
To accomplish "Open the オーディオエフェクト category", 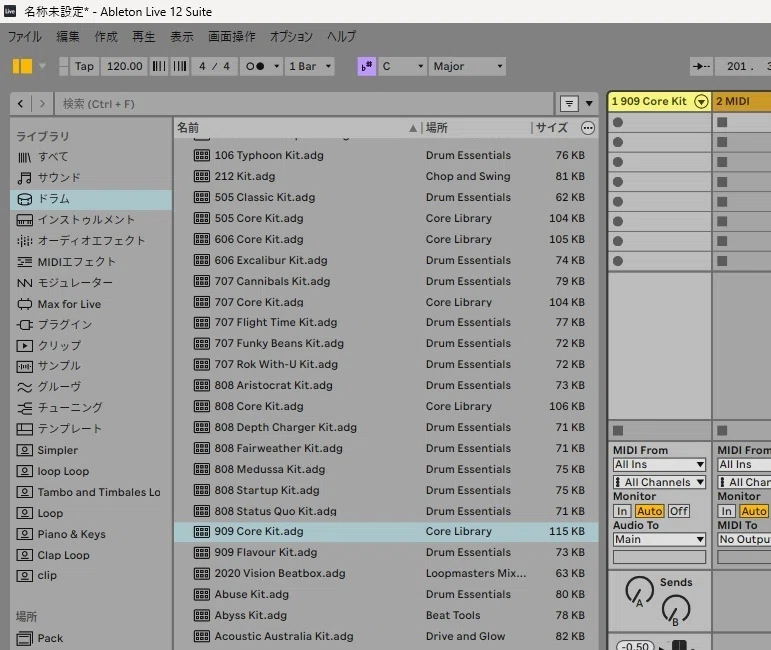I will tap(91, 241).
